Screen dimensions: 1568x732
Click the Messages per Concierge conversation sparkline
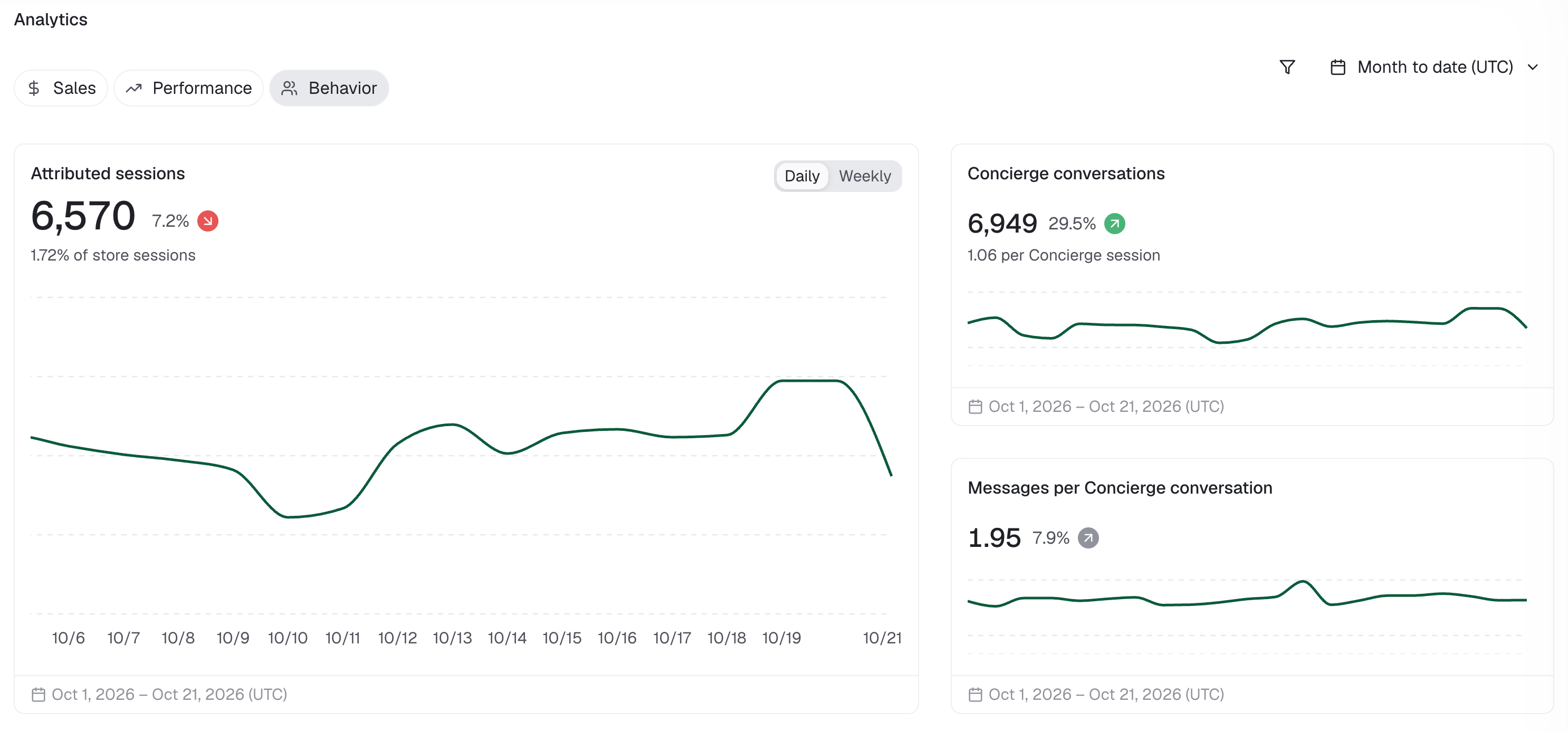click(1247, 594)
